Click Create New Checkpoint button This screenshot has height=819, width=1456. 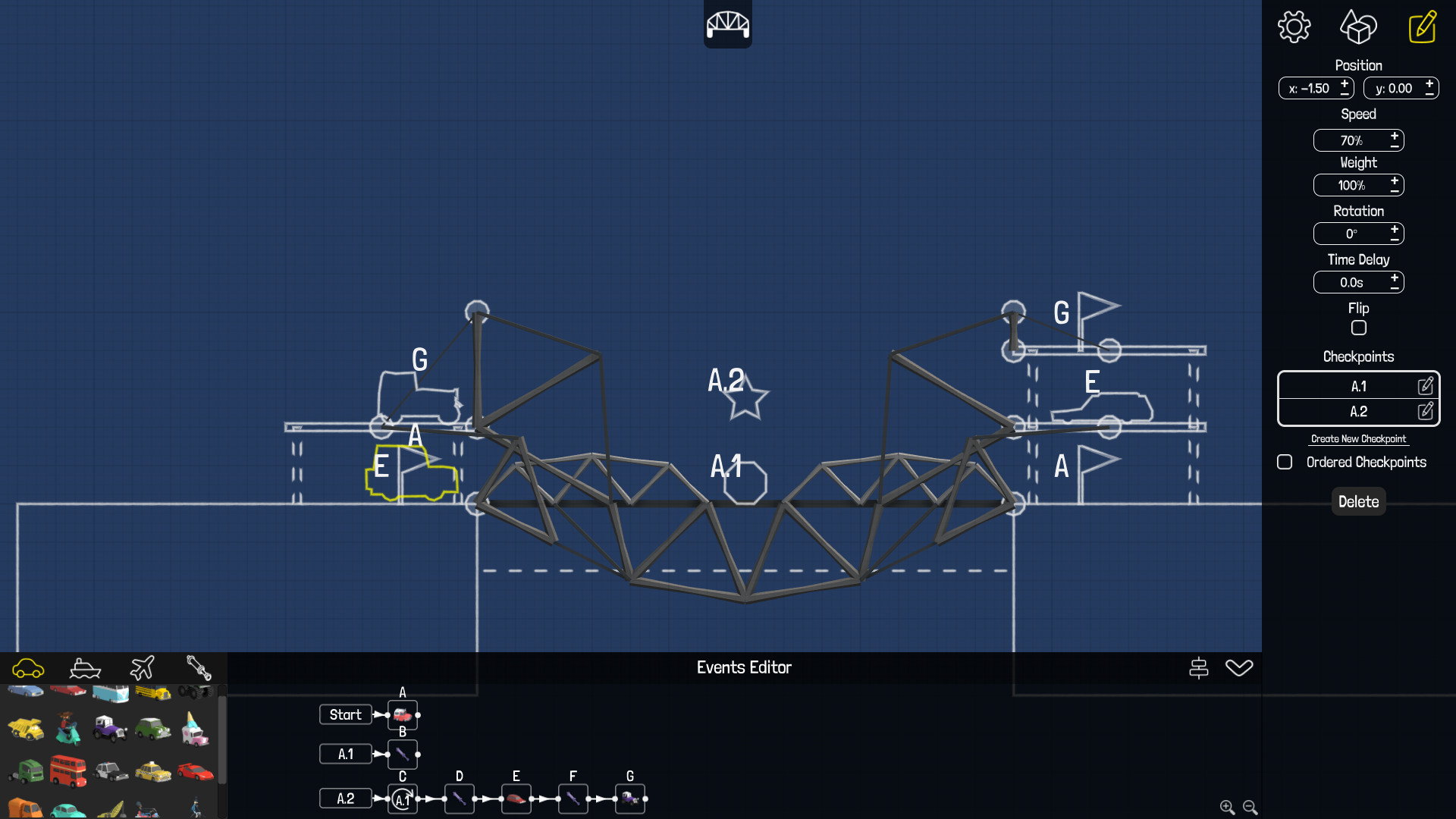click(x=1358, y=438)
